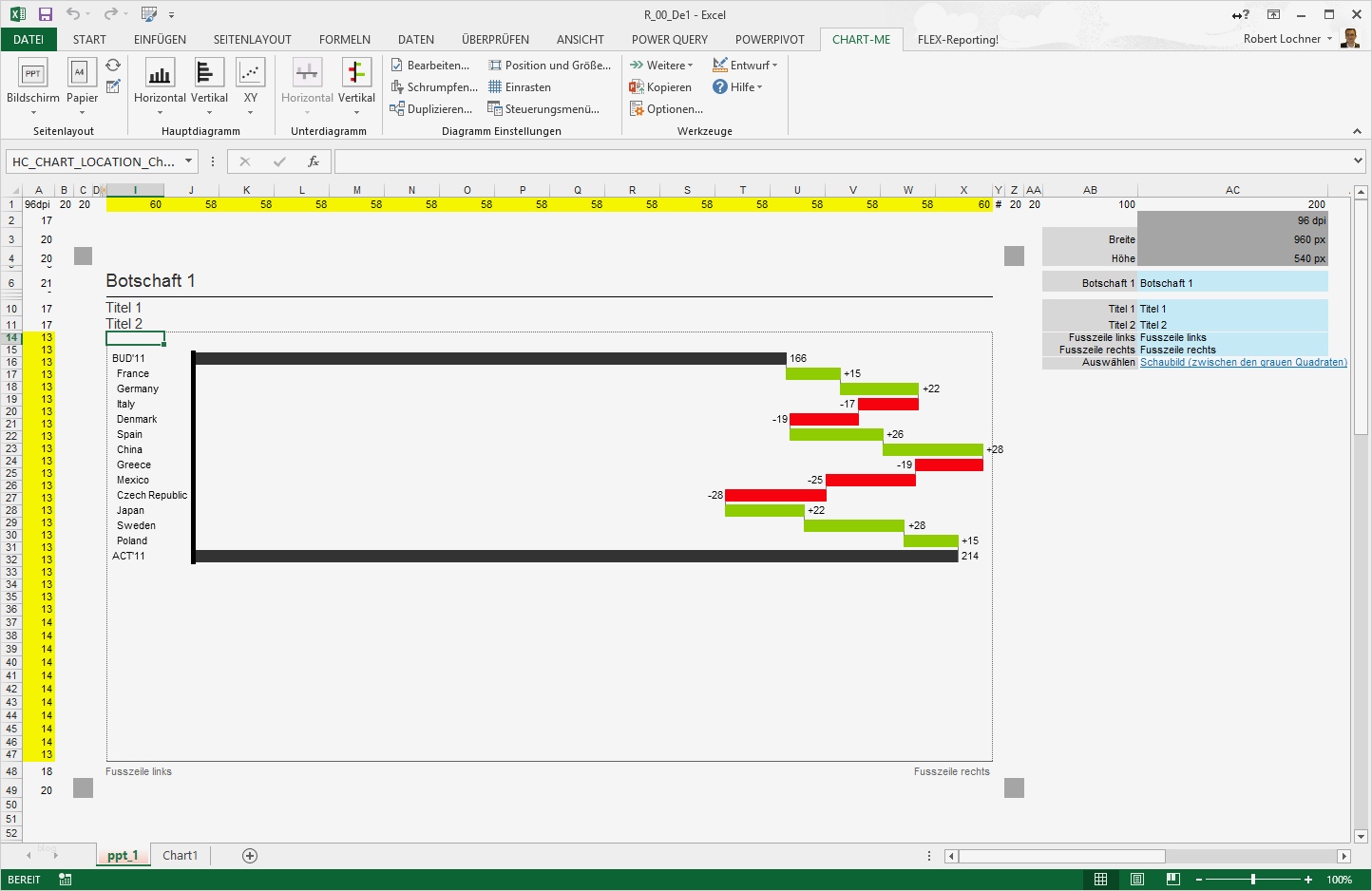Switch to the Chart1 sheet tab
Screen dimensions: 1372x891
(x=180, y=855)
